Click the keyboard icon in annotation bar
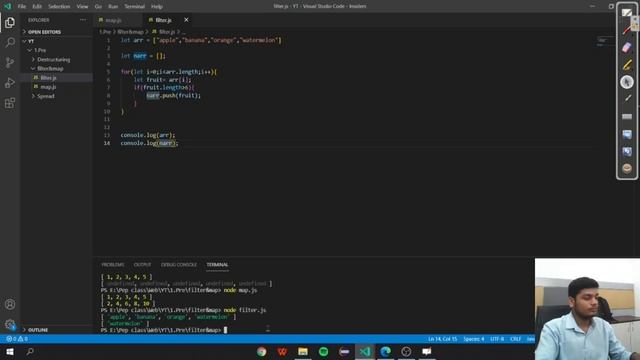Viewport: 640px width, 360px height. (x=627, y=117)
